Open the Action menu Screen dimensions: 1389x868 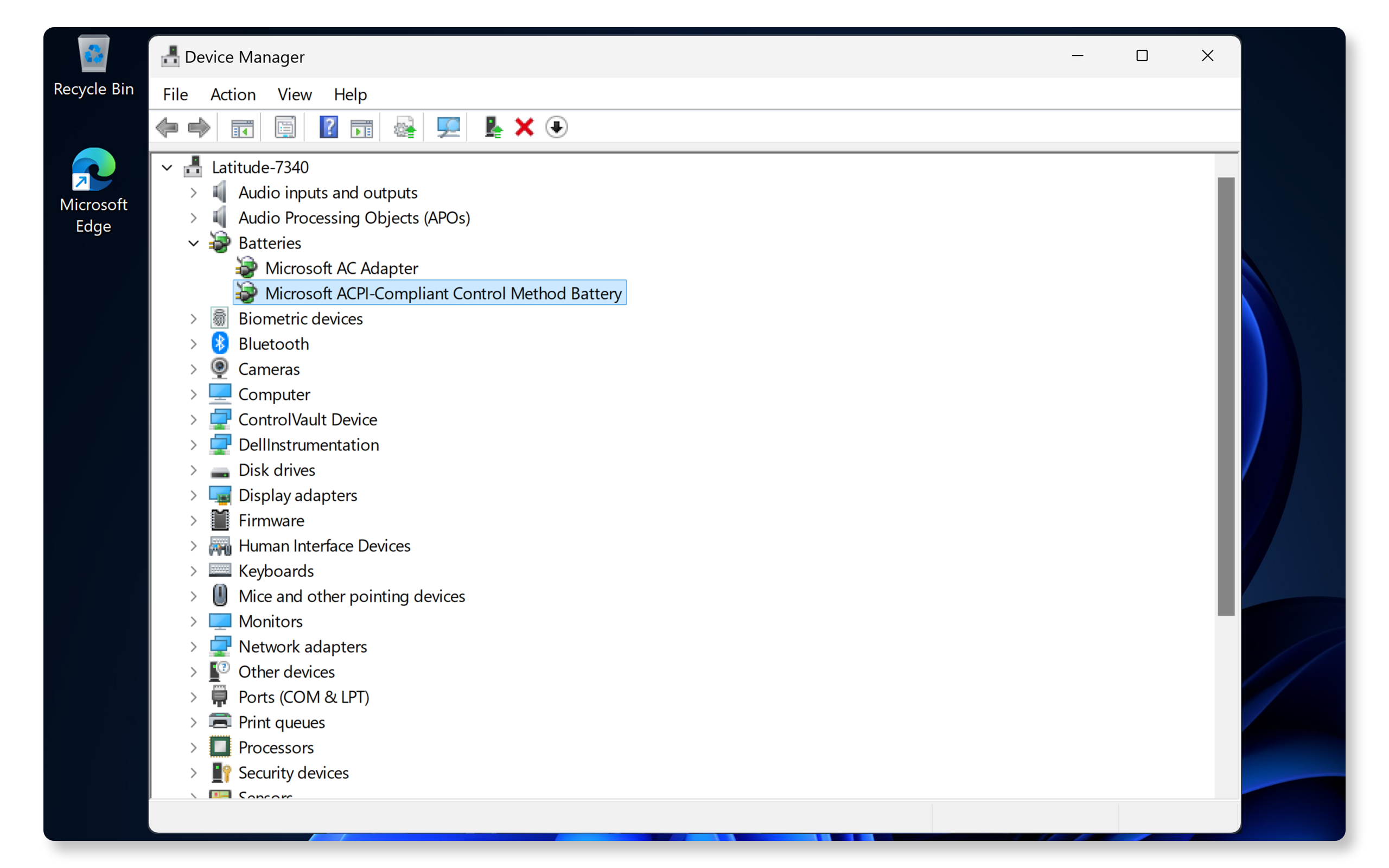(x=232, y=94)
